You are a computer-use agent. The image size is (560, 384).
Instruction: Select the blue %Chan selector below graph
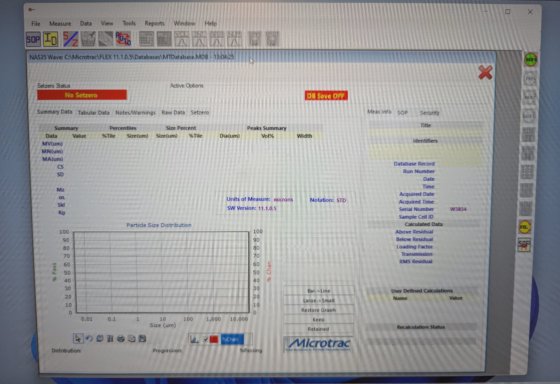[x=232, y=339]
